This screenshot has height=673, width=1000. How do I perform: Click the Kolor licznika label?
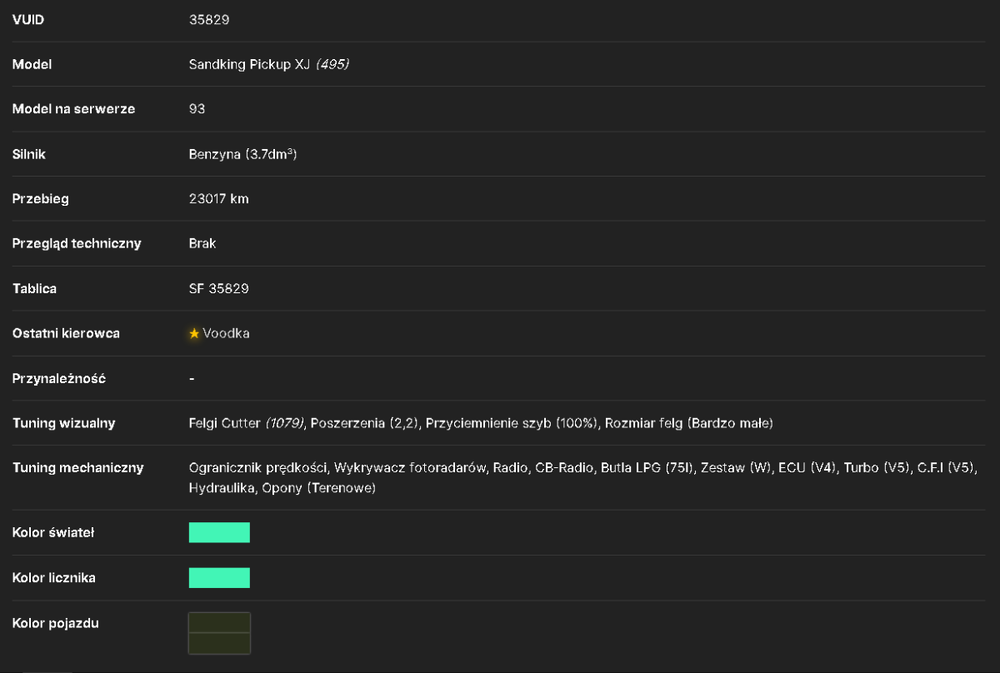pos(54,578)
